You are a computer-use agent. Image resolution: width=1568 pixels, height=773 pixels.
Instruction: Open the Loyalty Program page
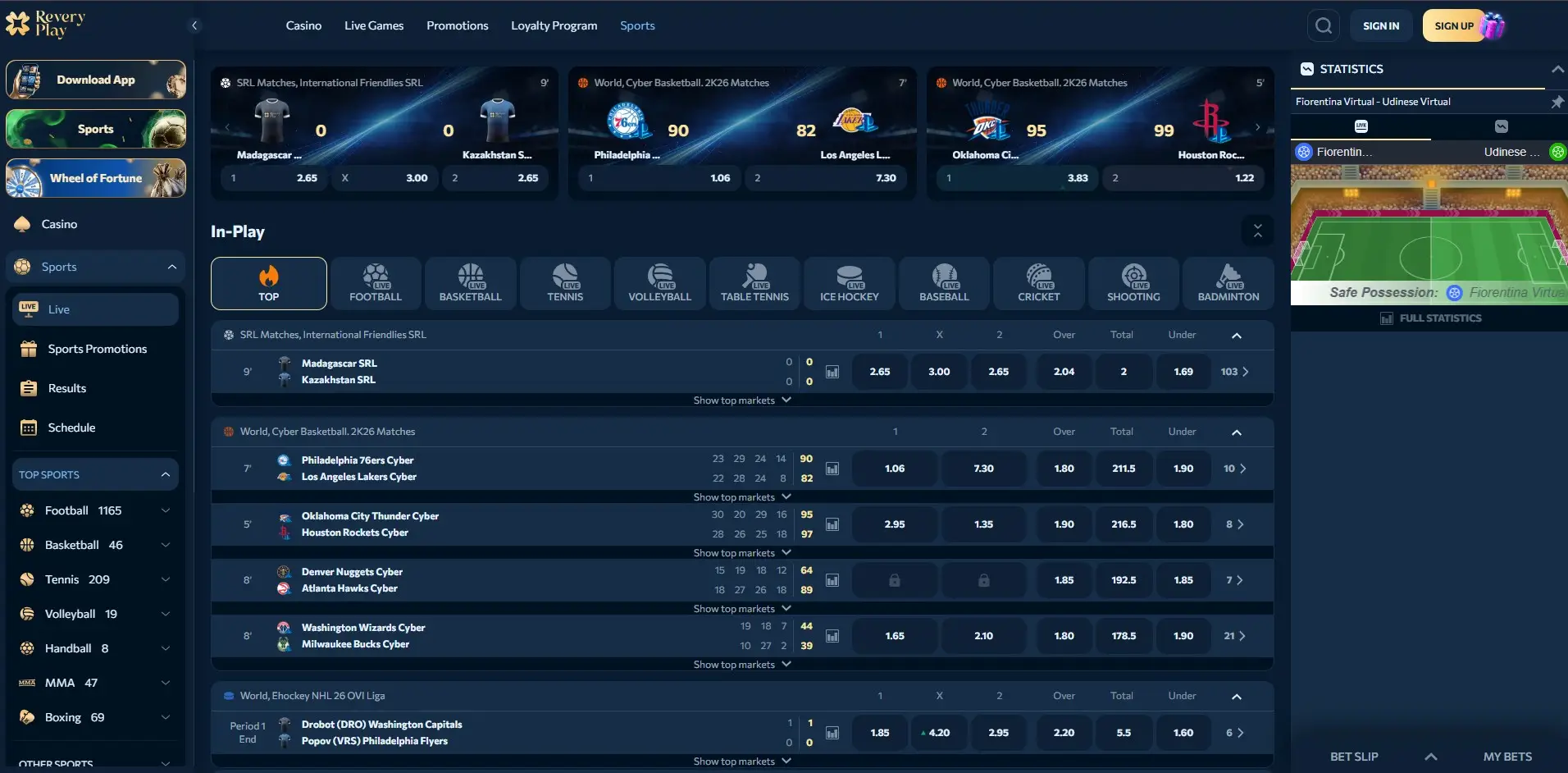[x=554, y=25]
